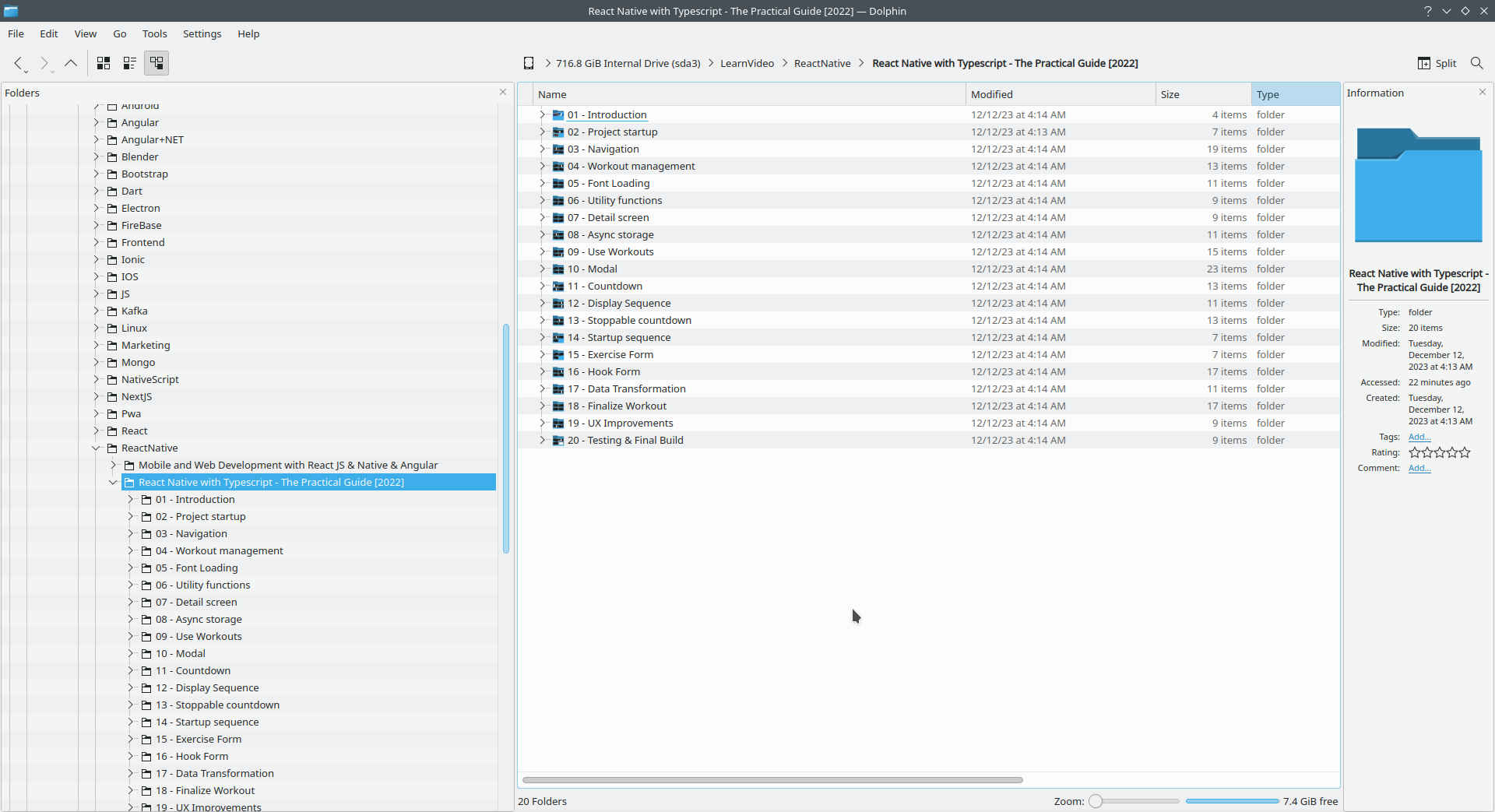Expand 20 - Testing & Final Build row
Image resolution: width=1495 pixels, height=812 pixels.
click(x=542, y=440)
